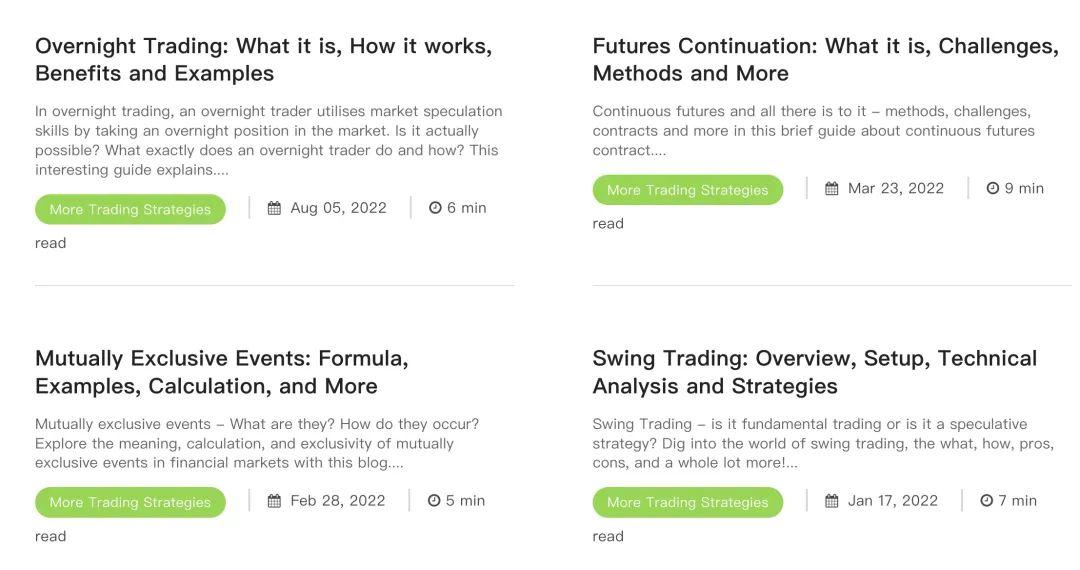Click calendar icon beside Feb 28, 2022

pos(274,501)
